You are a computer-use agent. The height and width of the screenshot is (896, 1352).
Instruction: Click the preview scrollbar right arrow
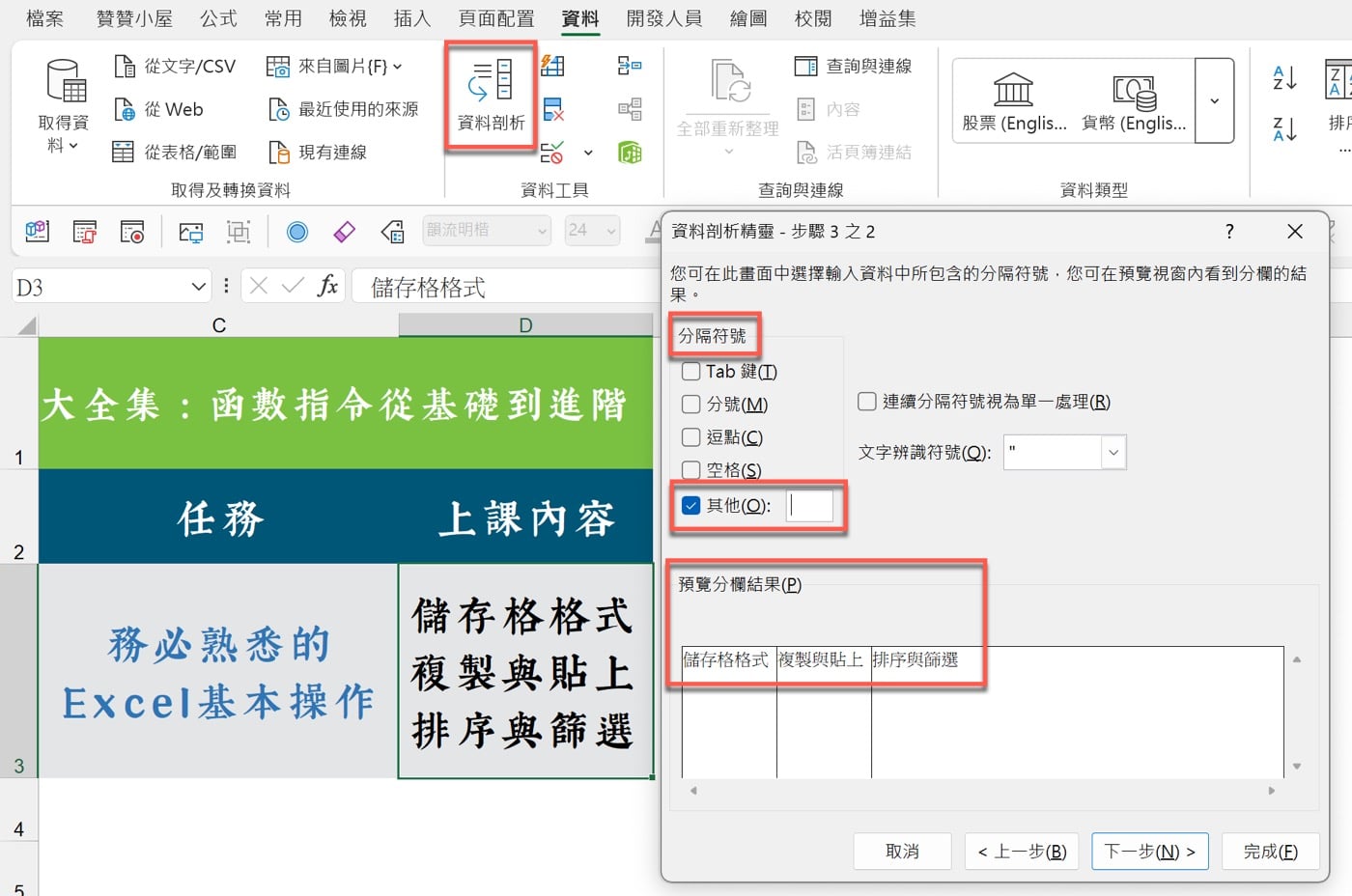[1271, 790]
